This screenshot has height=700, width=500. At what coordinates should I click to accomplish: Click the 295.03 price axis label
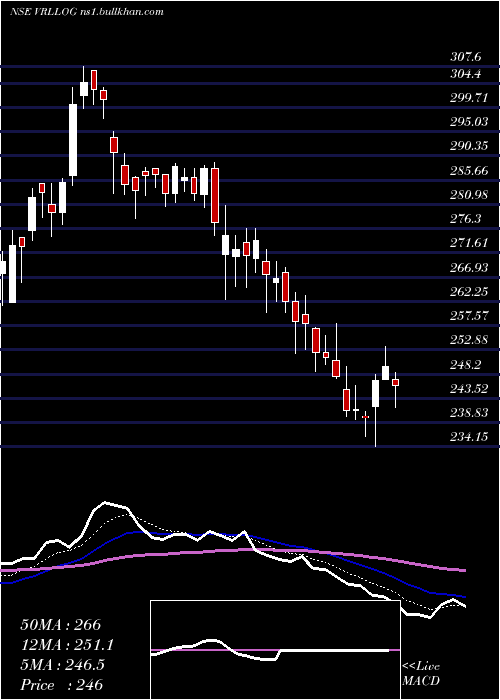[x=469, y=122]
